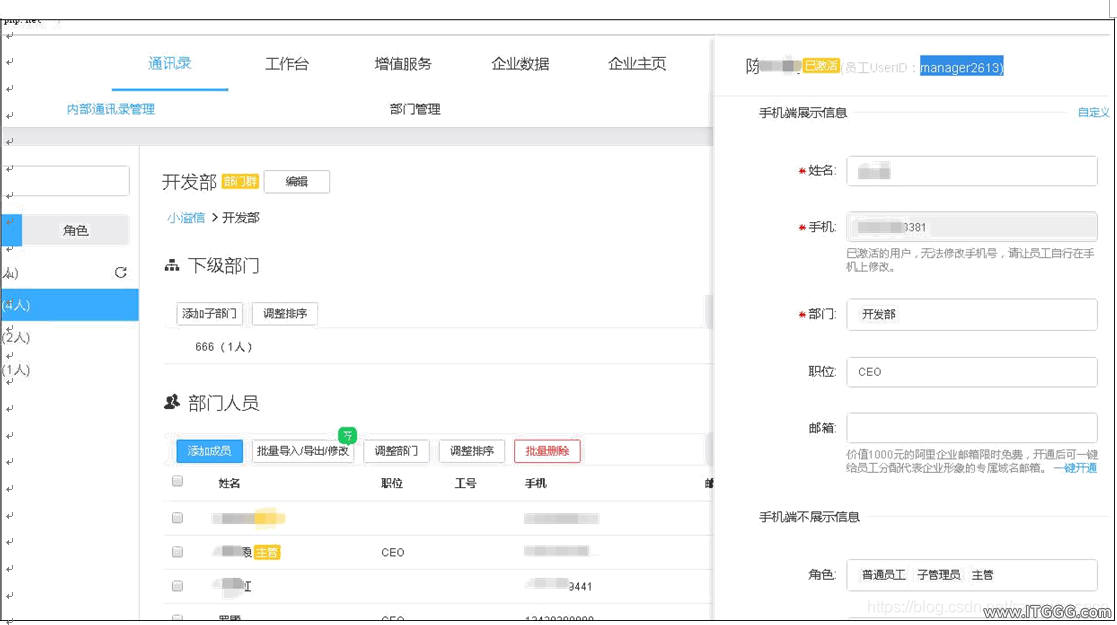Follow the 小溢信 breadcrumb link
Viewport: 1117px width, 625px height.
click(186, 218)
